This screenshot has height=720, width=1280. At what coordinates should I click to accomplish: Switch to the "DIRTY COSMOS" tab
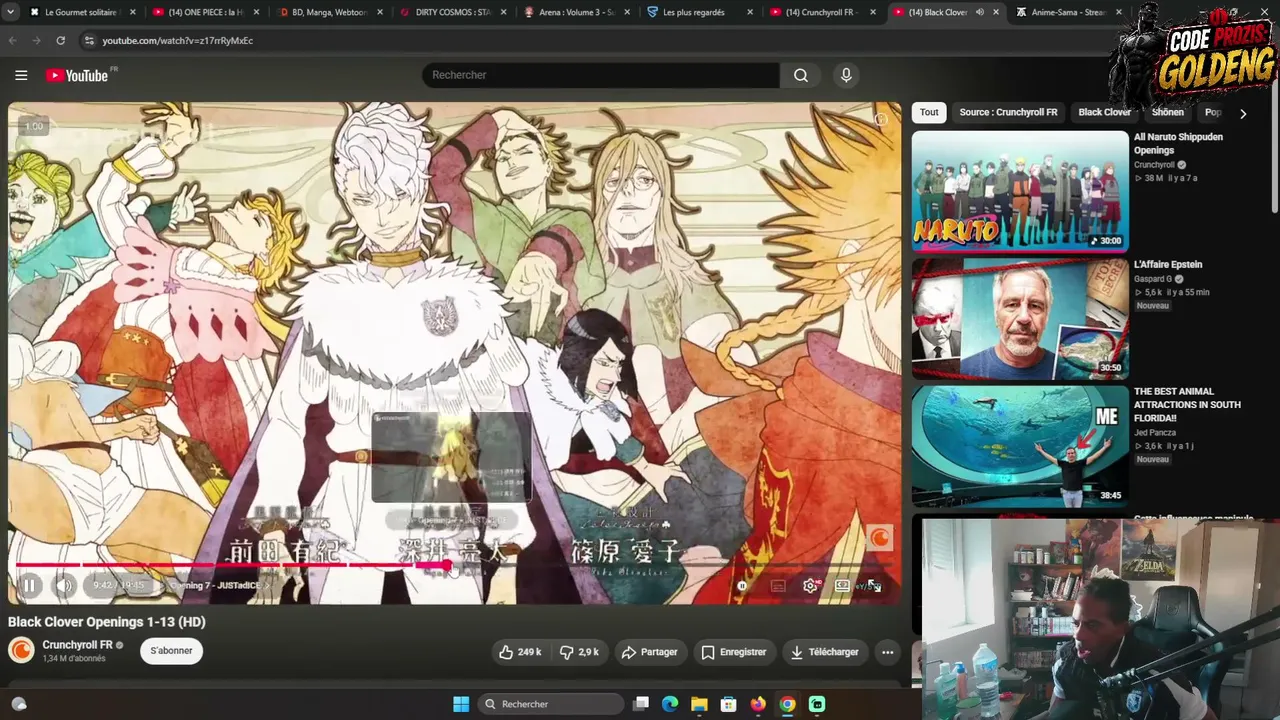click(x=453, y=12)
